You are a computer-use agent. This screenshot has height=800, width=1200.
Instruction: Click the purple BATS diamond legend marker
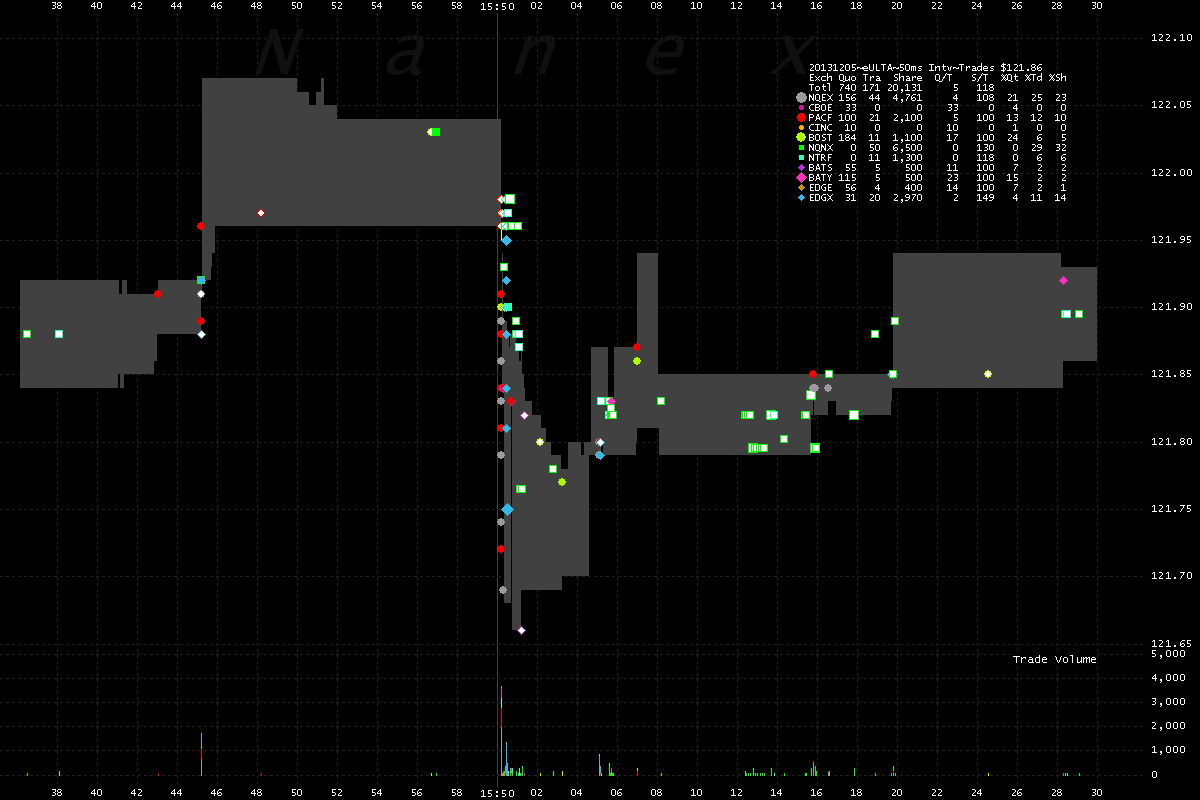(801, 168)
